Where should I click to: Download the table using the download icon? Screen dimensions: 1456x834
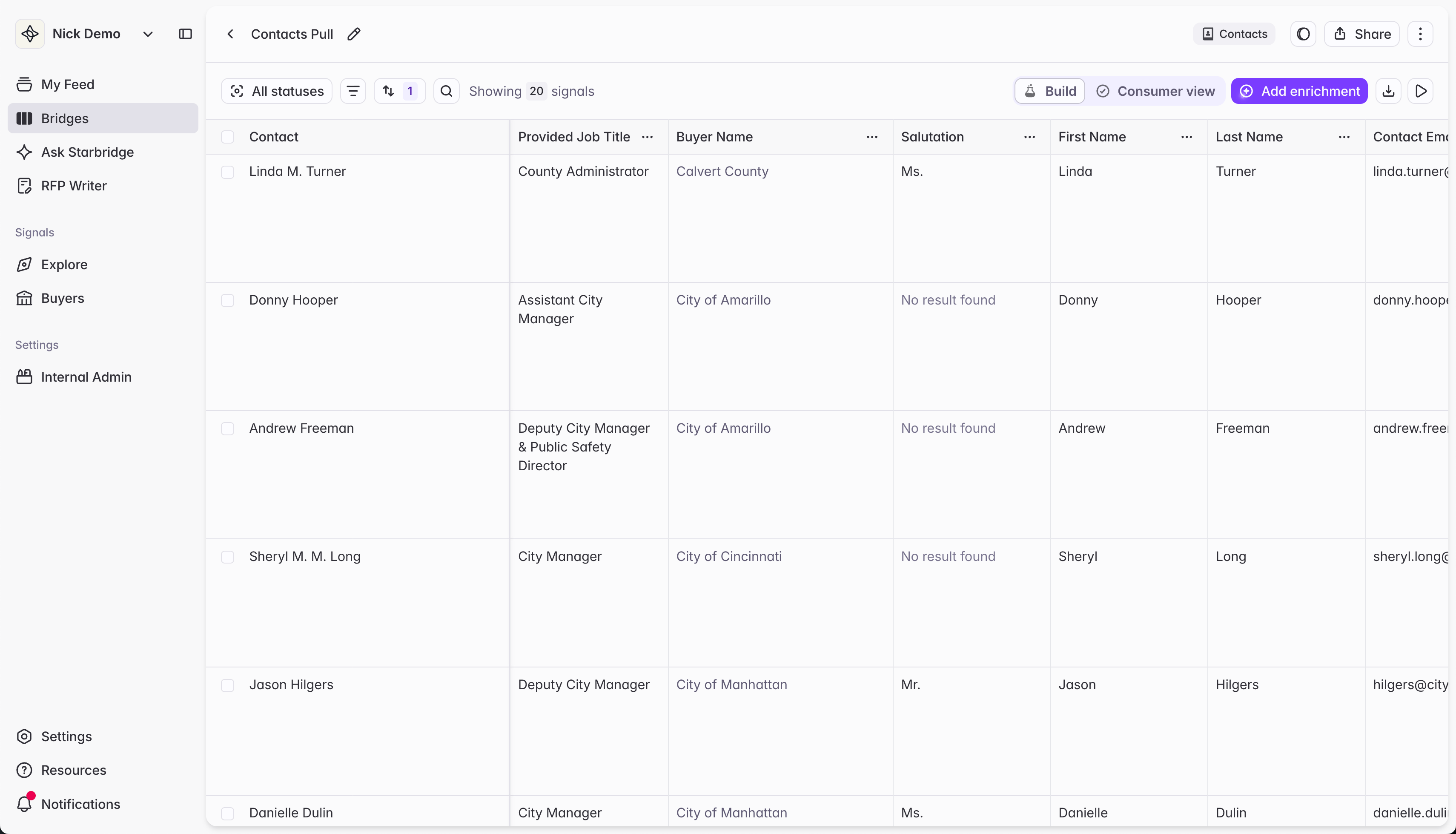coord(1388,91)
